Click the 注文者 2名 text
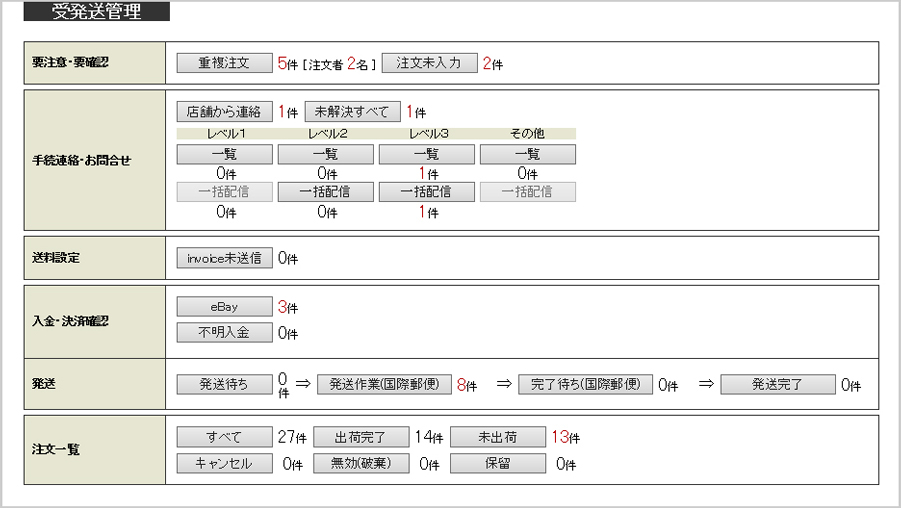The image size is (901, 508). 339,64
